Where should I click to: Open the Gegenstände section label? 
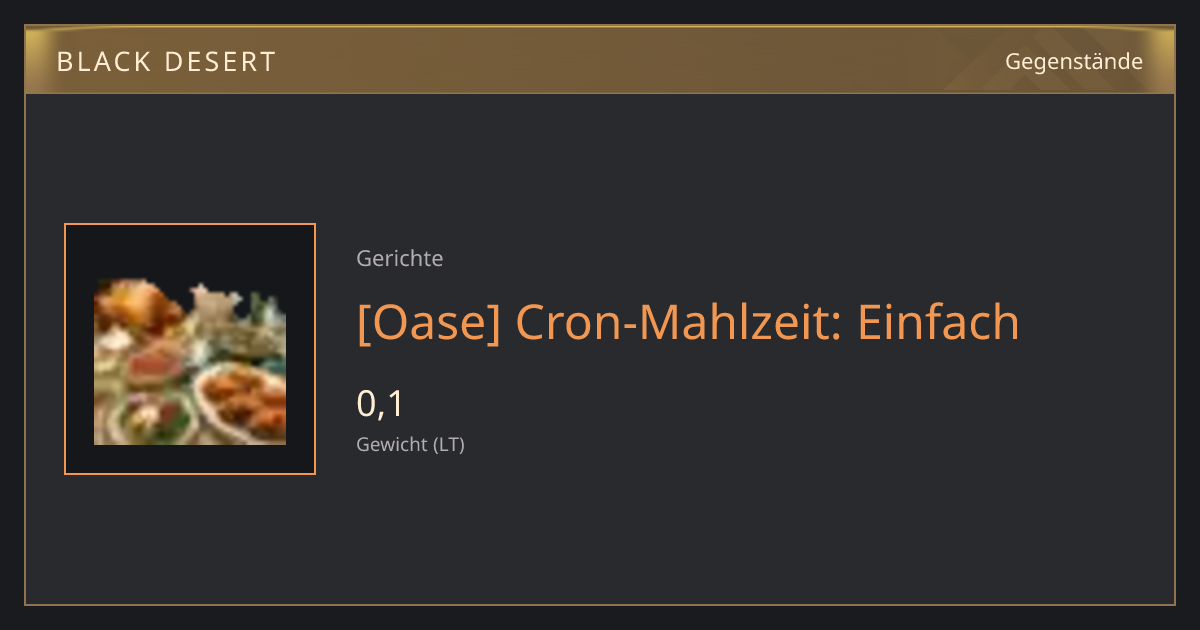point(1074,61)
